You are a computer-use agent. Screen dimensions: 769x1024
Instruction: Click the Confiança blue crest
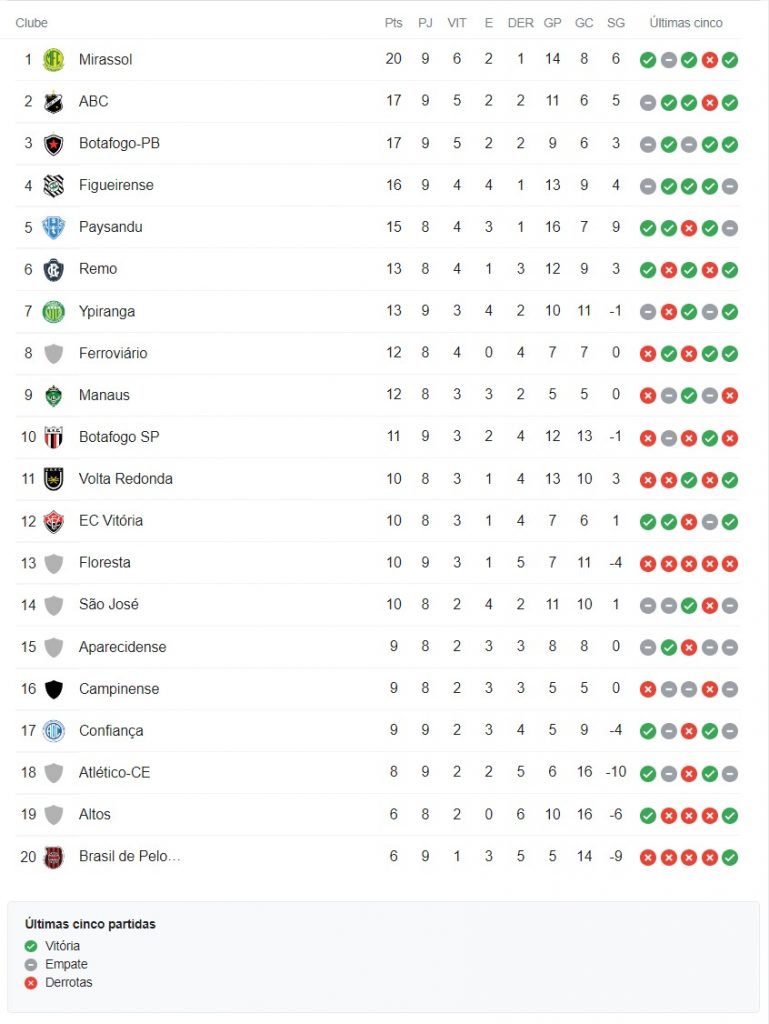(x=54, y=731)
